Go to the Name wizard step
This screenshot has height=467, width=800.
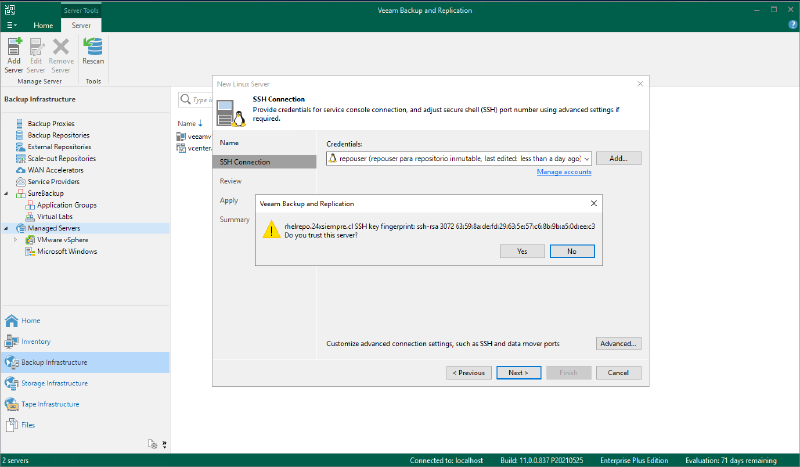[x=229, y=143]
